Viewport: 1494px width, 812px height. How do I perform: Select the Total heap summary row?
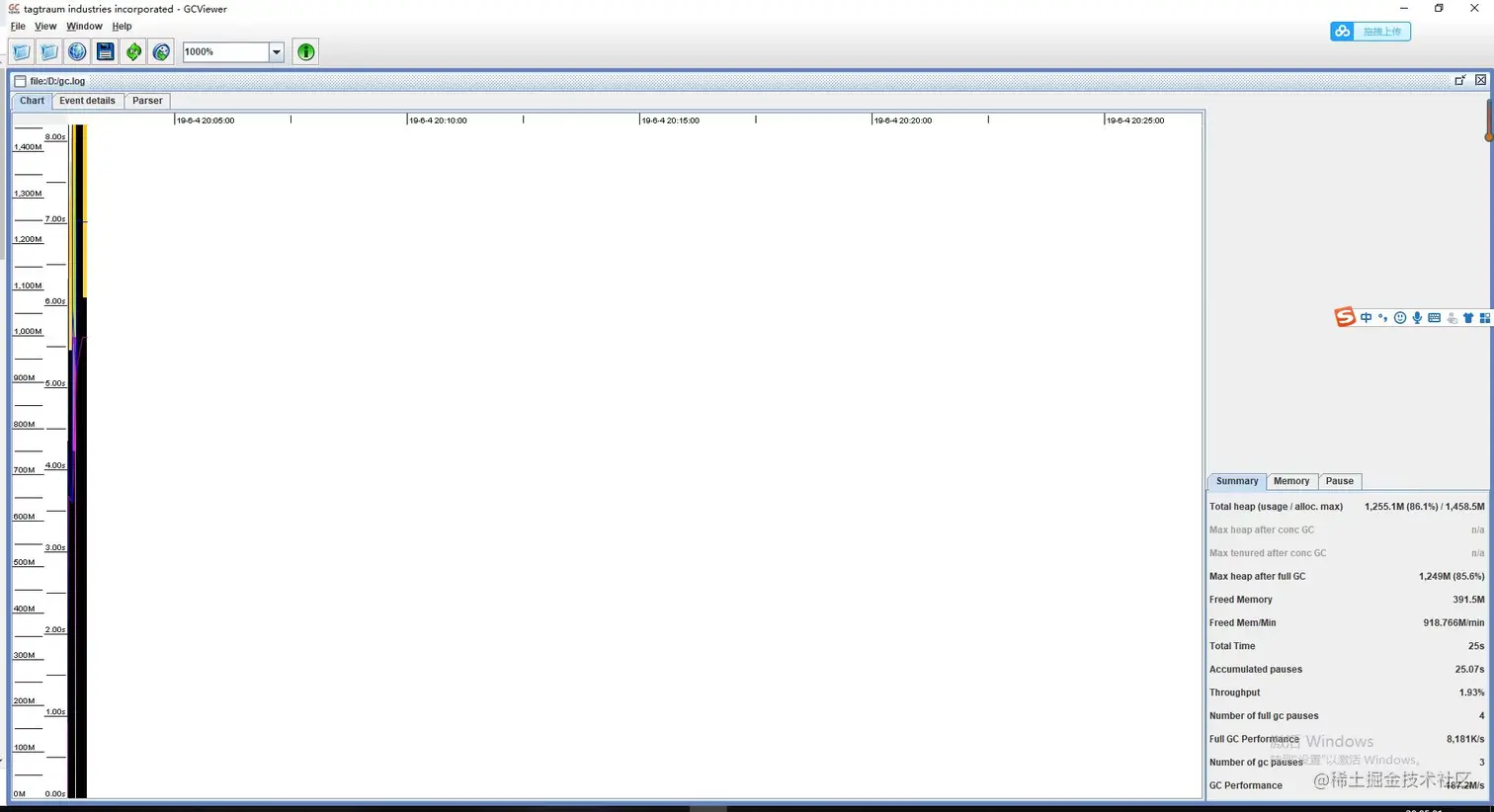(x=1347, y=507)
